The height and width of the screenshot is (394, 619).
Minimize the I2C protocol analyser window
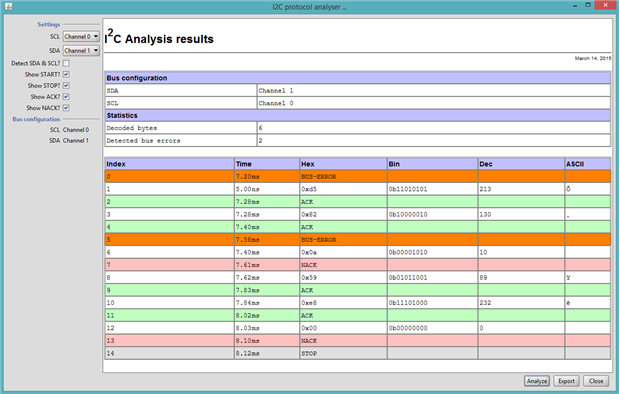point(575,6)
